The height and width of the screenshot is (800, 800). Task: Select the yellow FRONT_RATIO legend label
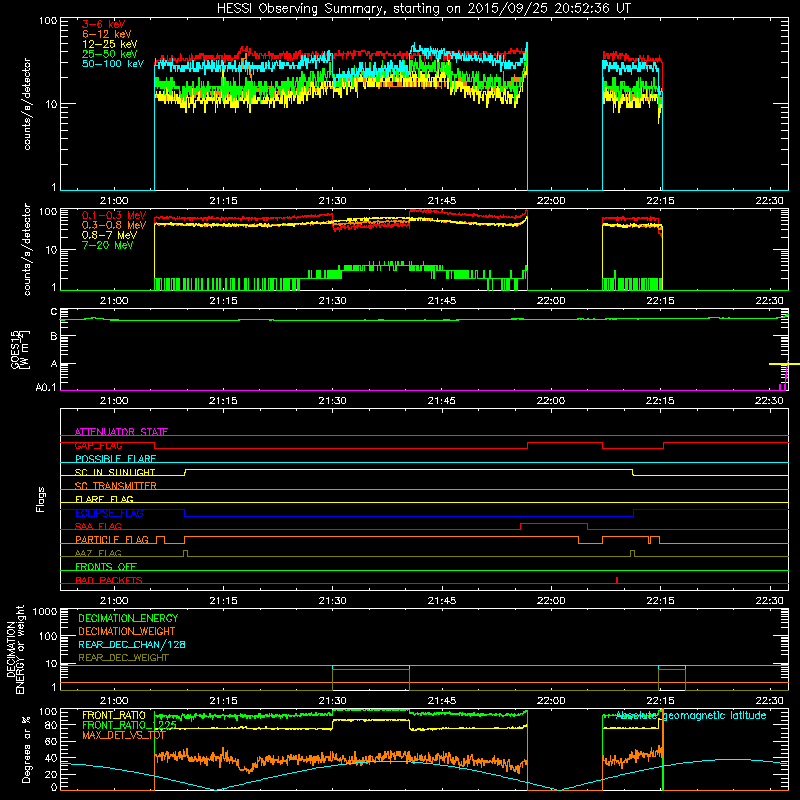[114, 715]
